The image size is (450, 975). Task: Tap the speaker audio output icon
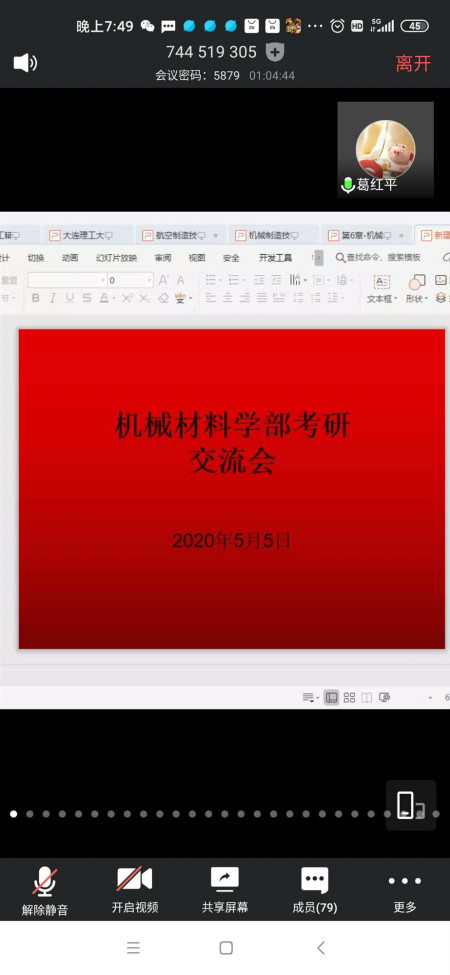[x=25, y=63]
